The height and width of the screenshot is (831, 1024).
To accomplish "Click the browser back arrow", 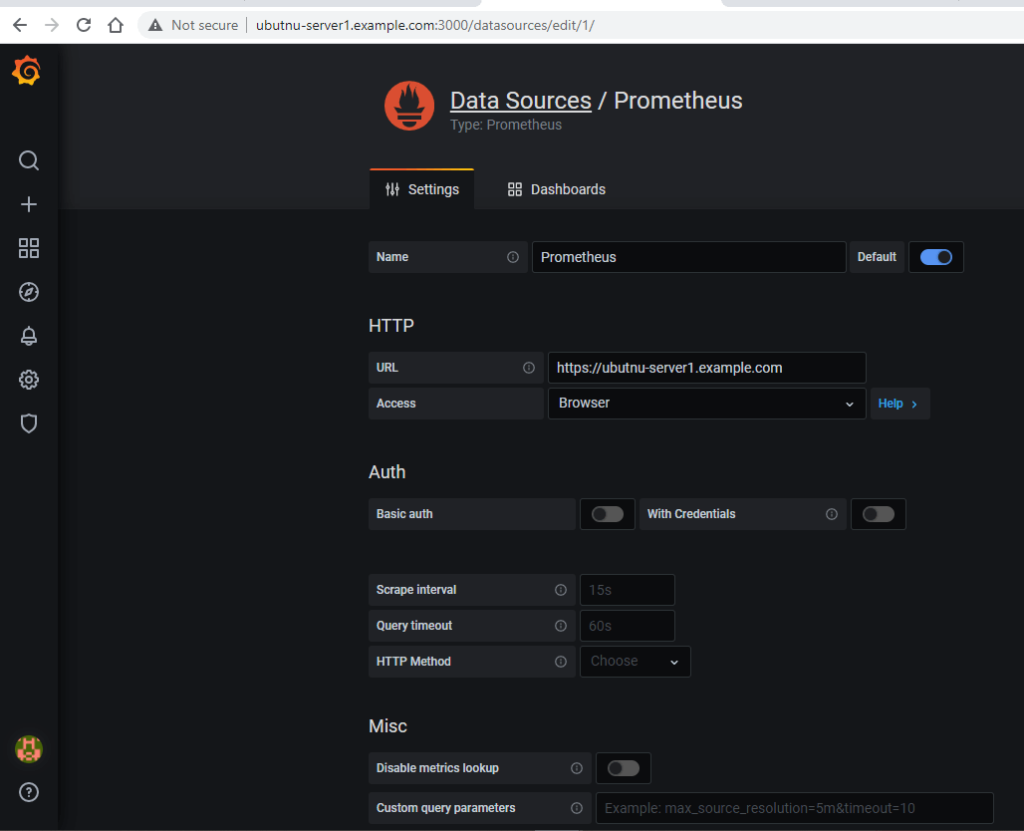I will 20,25.
